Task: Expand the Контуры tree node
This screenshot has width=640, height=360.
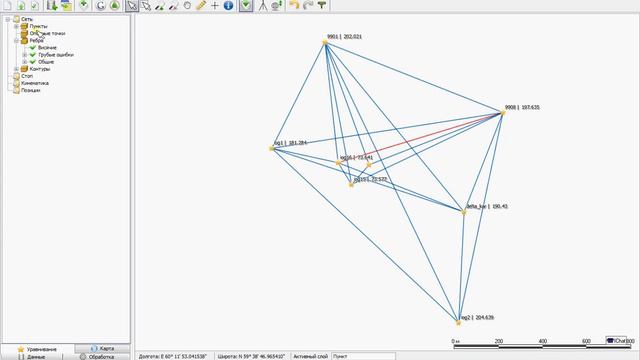Action: coord(16,69)
